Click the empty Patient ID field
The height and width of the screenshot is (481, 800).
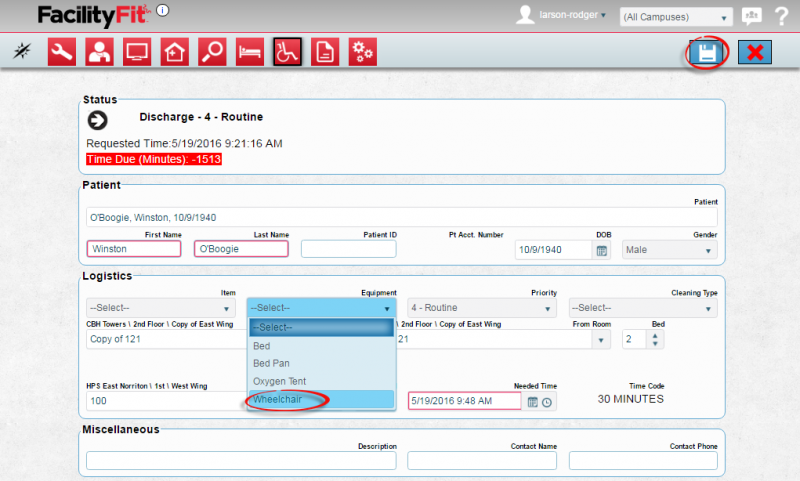[348, 248]
